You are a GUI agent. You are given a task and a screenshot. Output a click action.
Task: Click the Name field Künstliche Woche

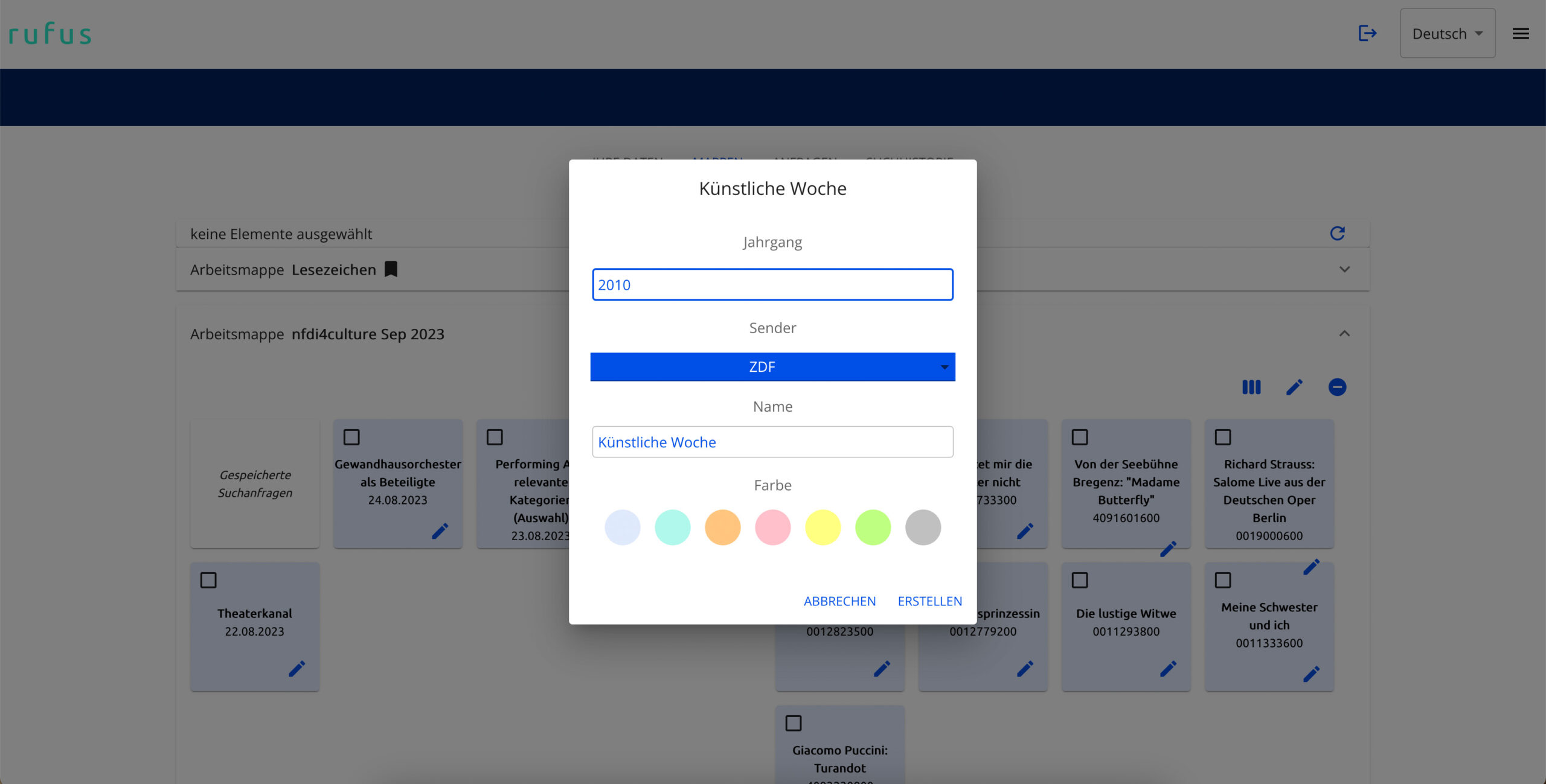point(772,442)
